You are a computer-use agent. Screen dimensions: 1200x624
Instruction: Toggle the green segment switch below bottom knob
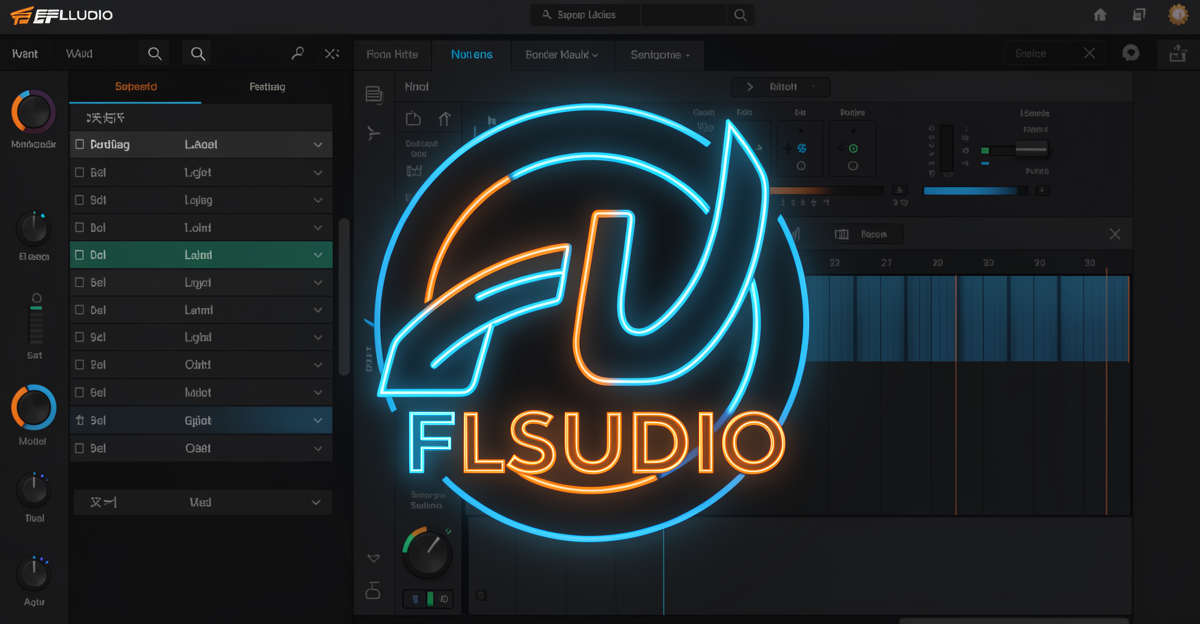[428, 600]
